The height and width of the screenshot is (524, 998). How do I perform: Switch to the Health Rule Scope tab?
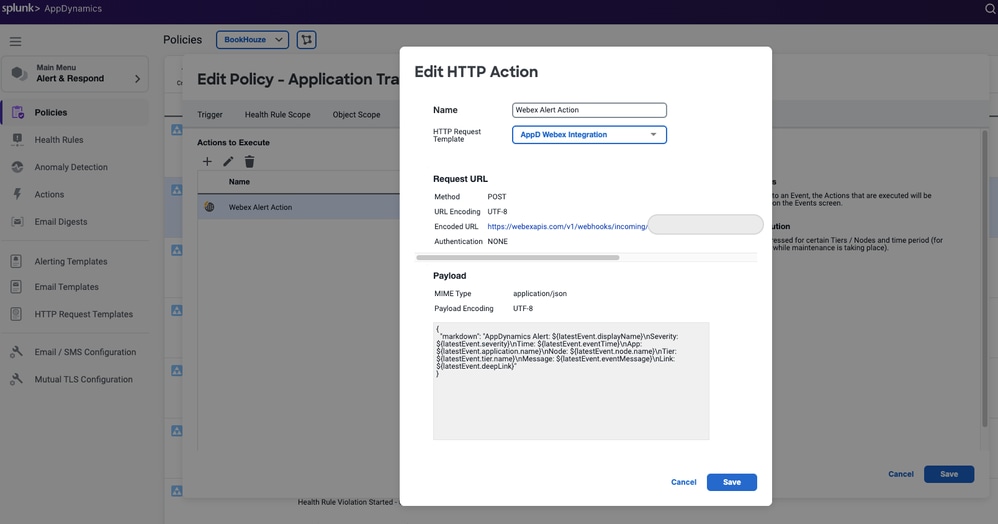278,115
